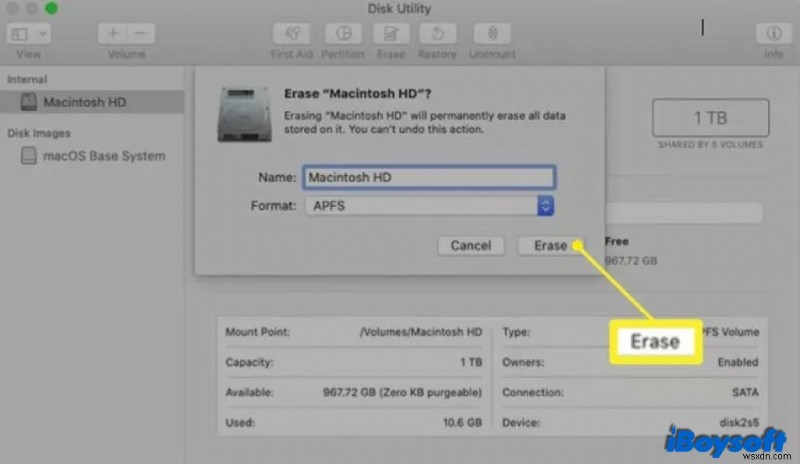Click the Owners value Enabled

click(738, 362)
